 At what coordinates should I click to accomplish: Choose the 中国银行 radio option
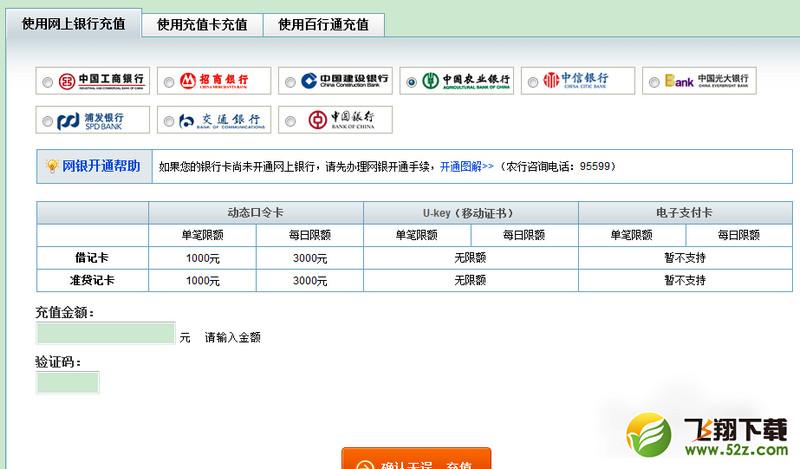pyautogui.click(x=290, y=121)
